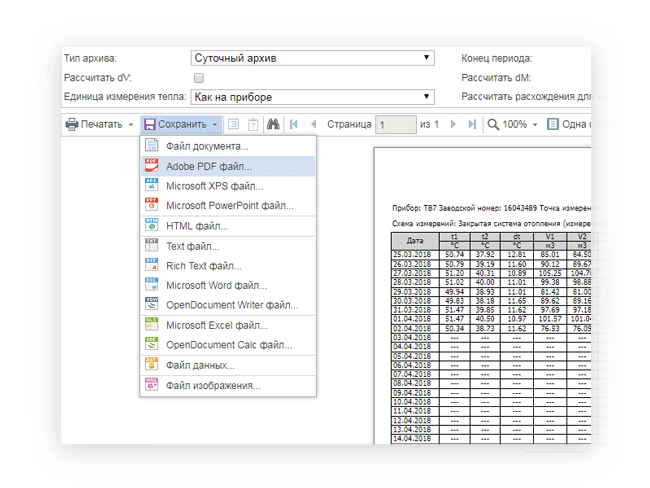The width and height of the screenshot is (650, 488).
Task: Go to last page arrow
Action: point(472,124)
